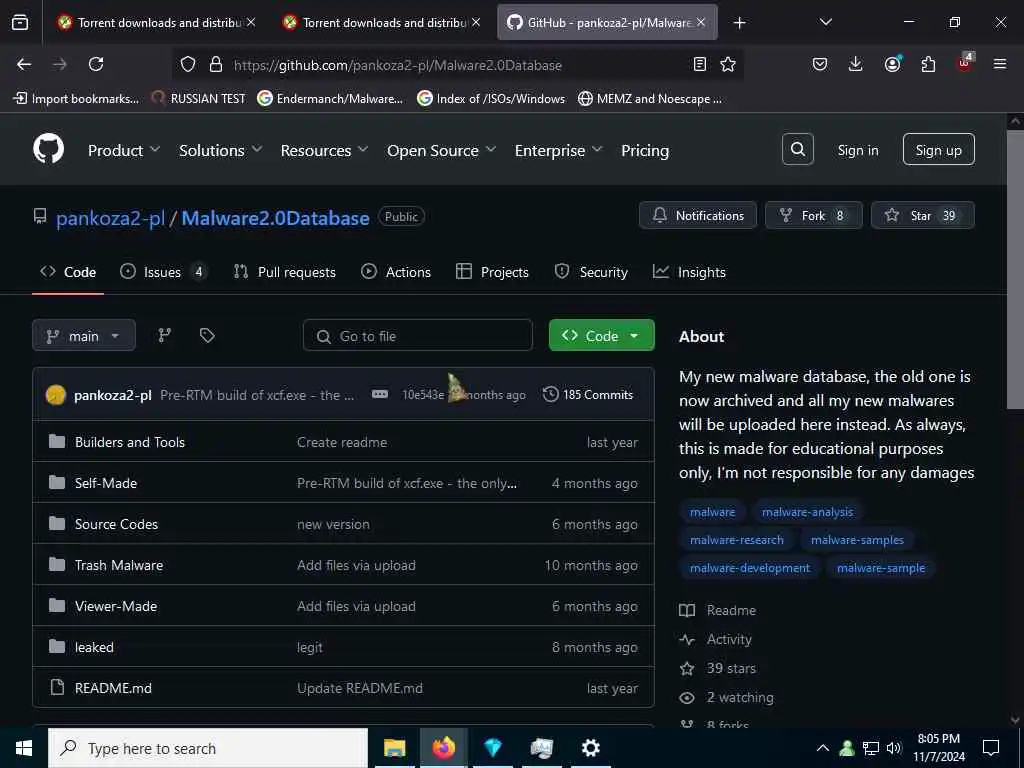Open Firefox View icon
Viewport: 1024px width, 768px height.
click(20, 23)
